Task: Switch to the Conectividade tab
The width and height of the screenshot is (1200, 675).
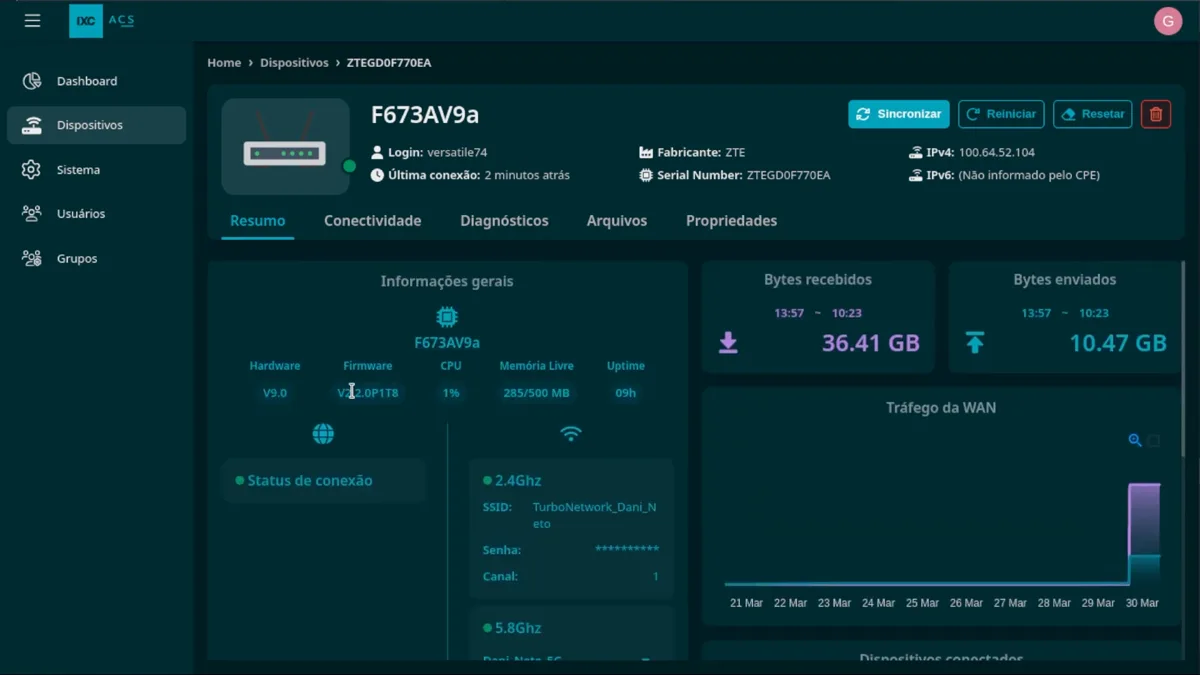Action: coord(372,221)
